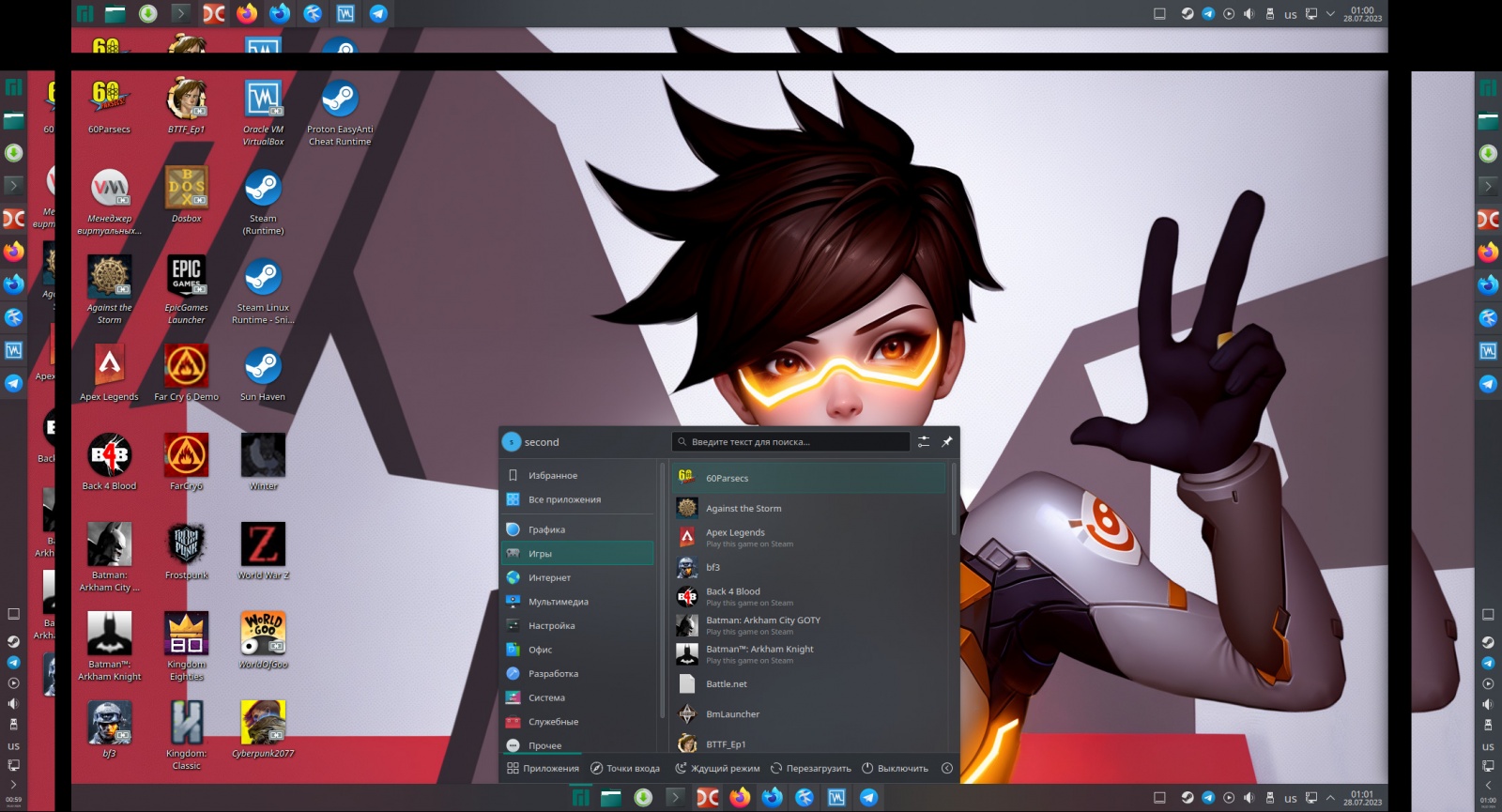Switch to the Приложения tab in launcher
This screenshot has height=812, width=1502.
click(543, 768)
